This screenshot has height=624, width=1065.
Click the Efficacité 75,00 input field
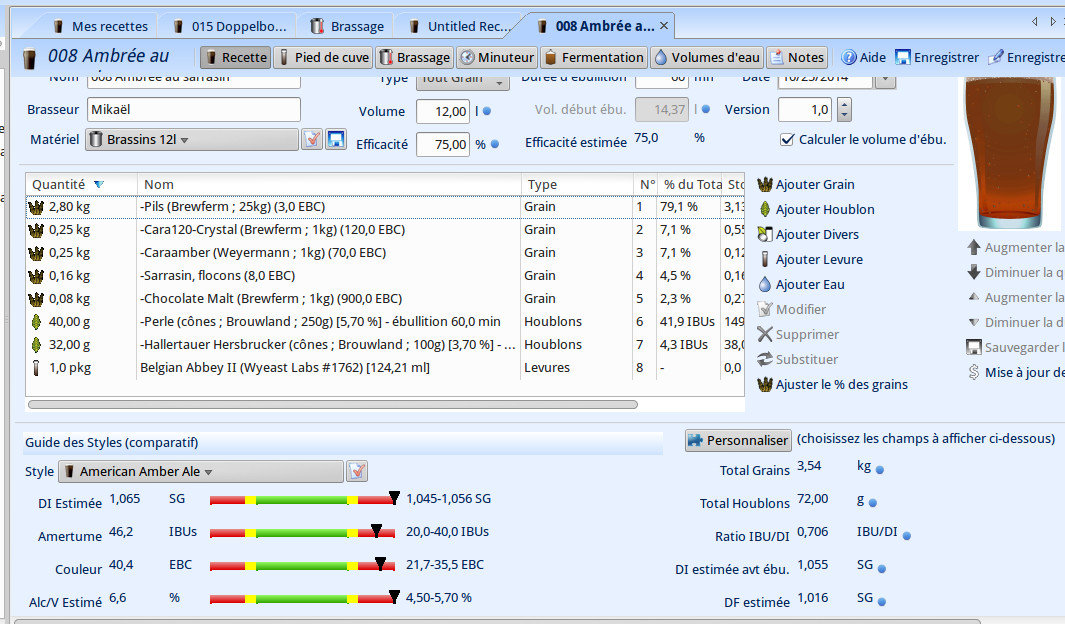coord(443,145)
